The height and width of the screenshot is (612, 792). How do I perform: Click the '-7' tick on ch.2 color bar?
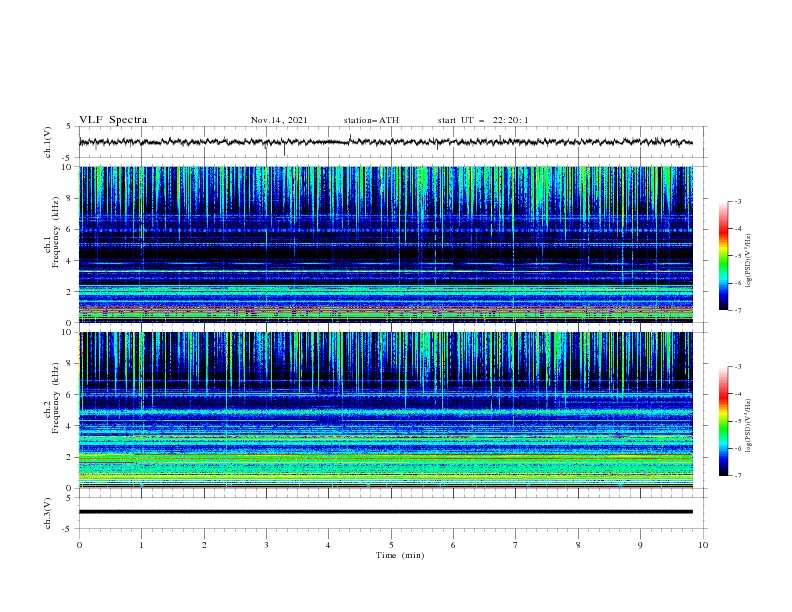(738, 476)
